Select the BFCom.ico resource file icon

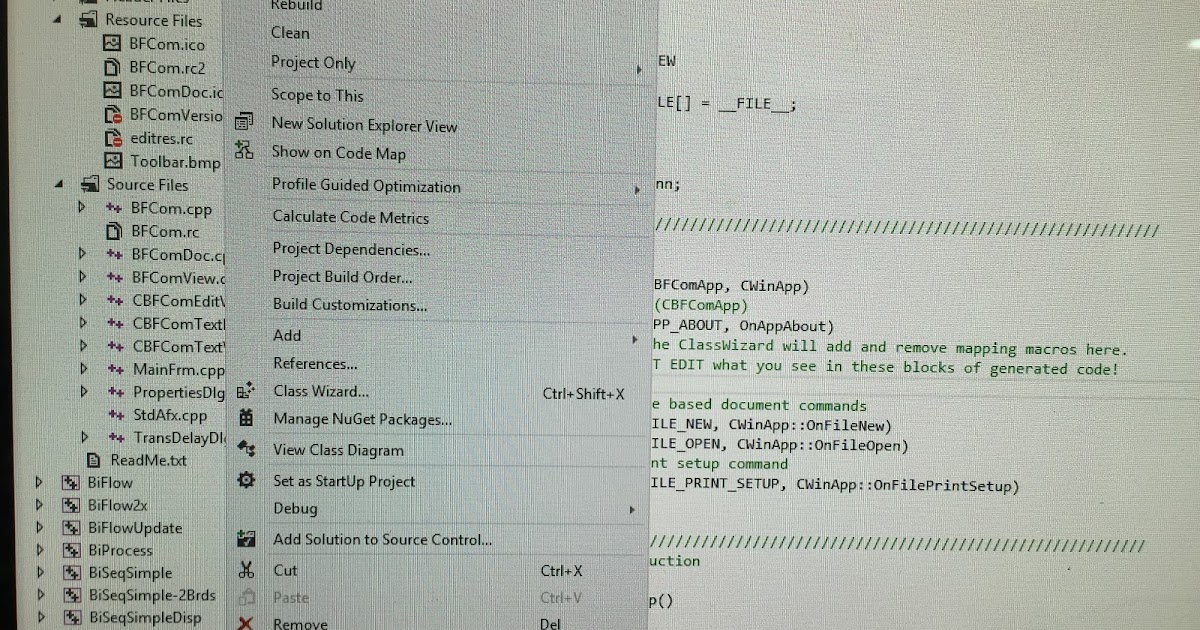110,44
